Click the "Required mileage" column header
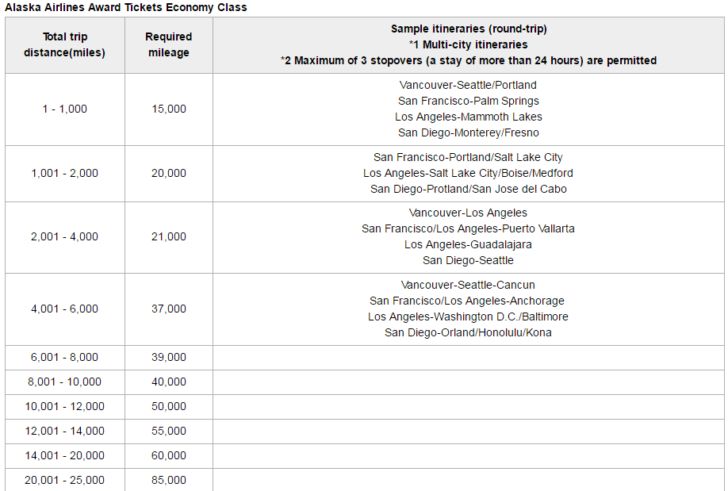Screen dimensions: 728x491 pyautogui.click(x=169, y=45)
